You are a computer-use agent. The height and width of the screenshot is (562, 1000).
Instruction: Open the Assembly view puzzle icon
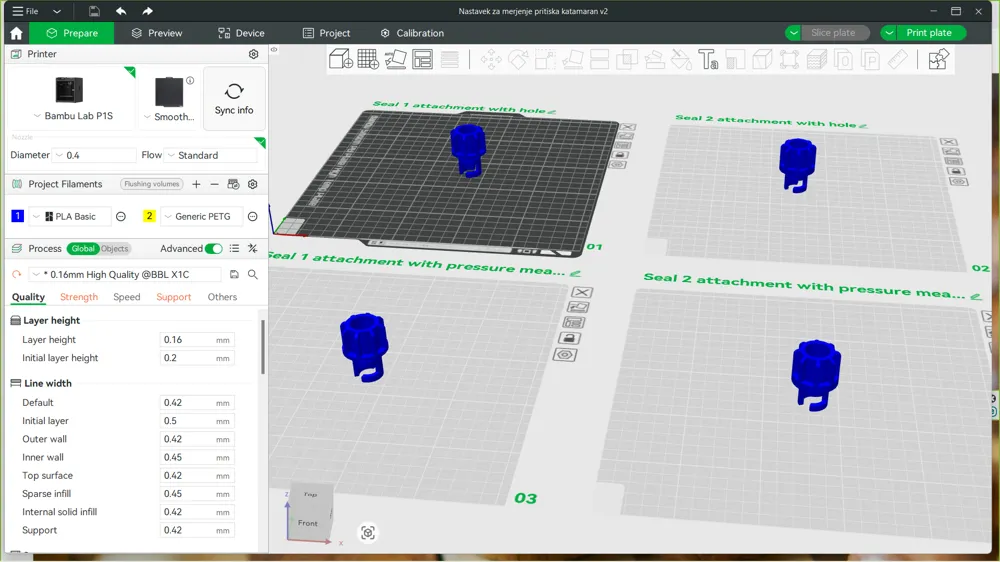tap(938, 59)
